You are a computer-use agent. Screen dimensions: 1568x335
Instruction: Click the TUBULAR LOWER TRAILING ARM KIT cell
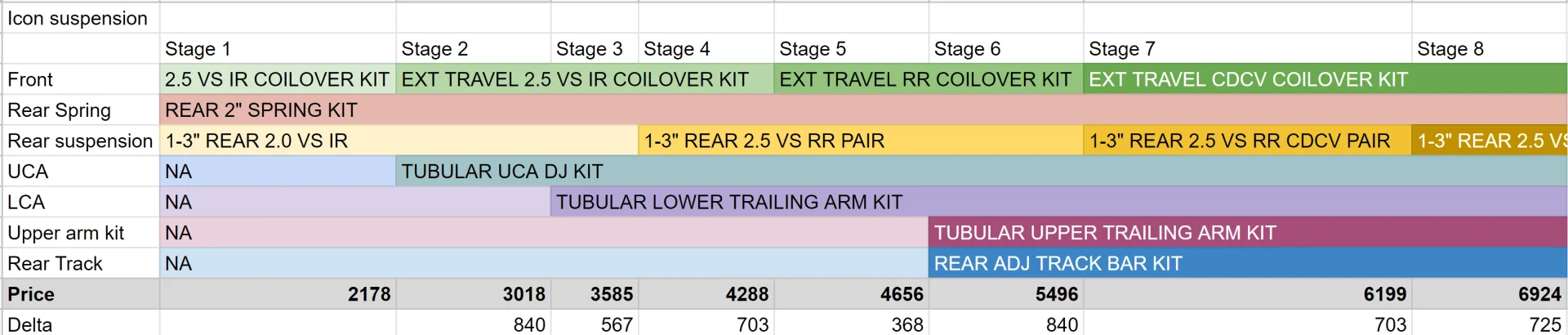point(1059,202)
